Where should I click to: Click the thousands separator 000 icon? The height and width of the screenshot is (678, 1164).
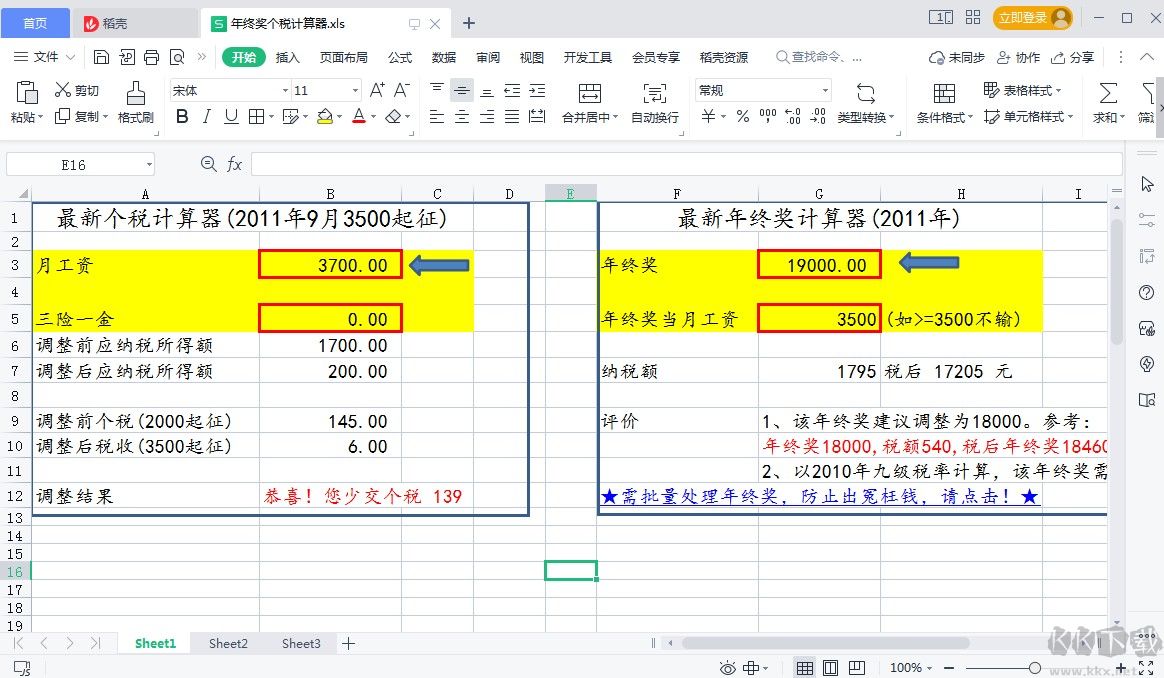point(768,116)
